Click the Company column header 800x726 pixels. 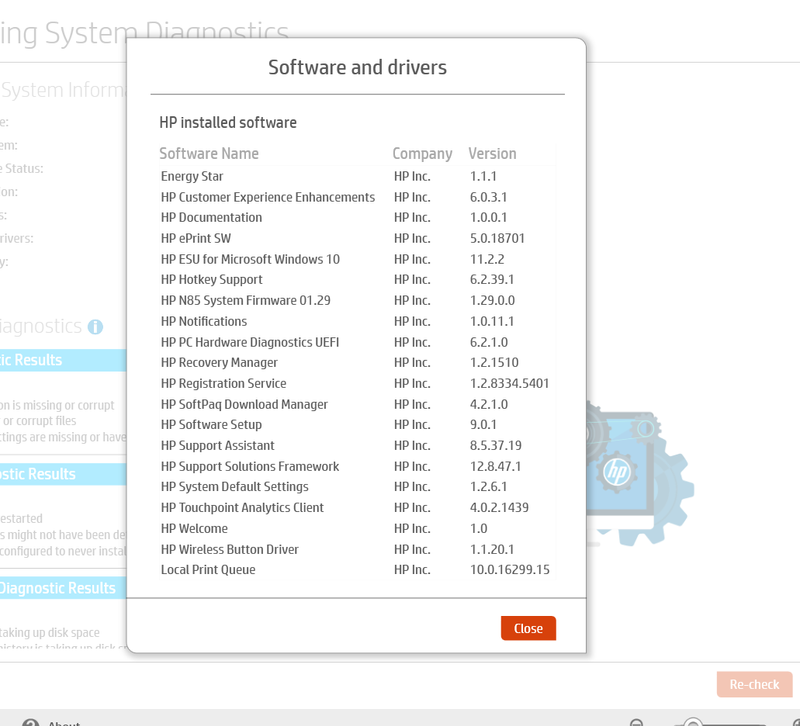click(x=422, y=154)
